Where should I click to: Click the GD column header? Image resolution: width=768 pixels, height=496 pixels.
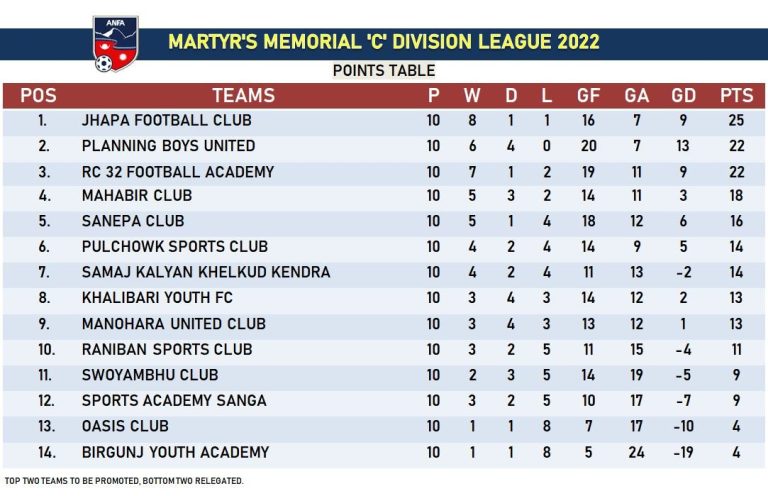click(x=684, y=96)
